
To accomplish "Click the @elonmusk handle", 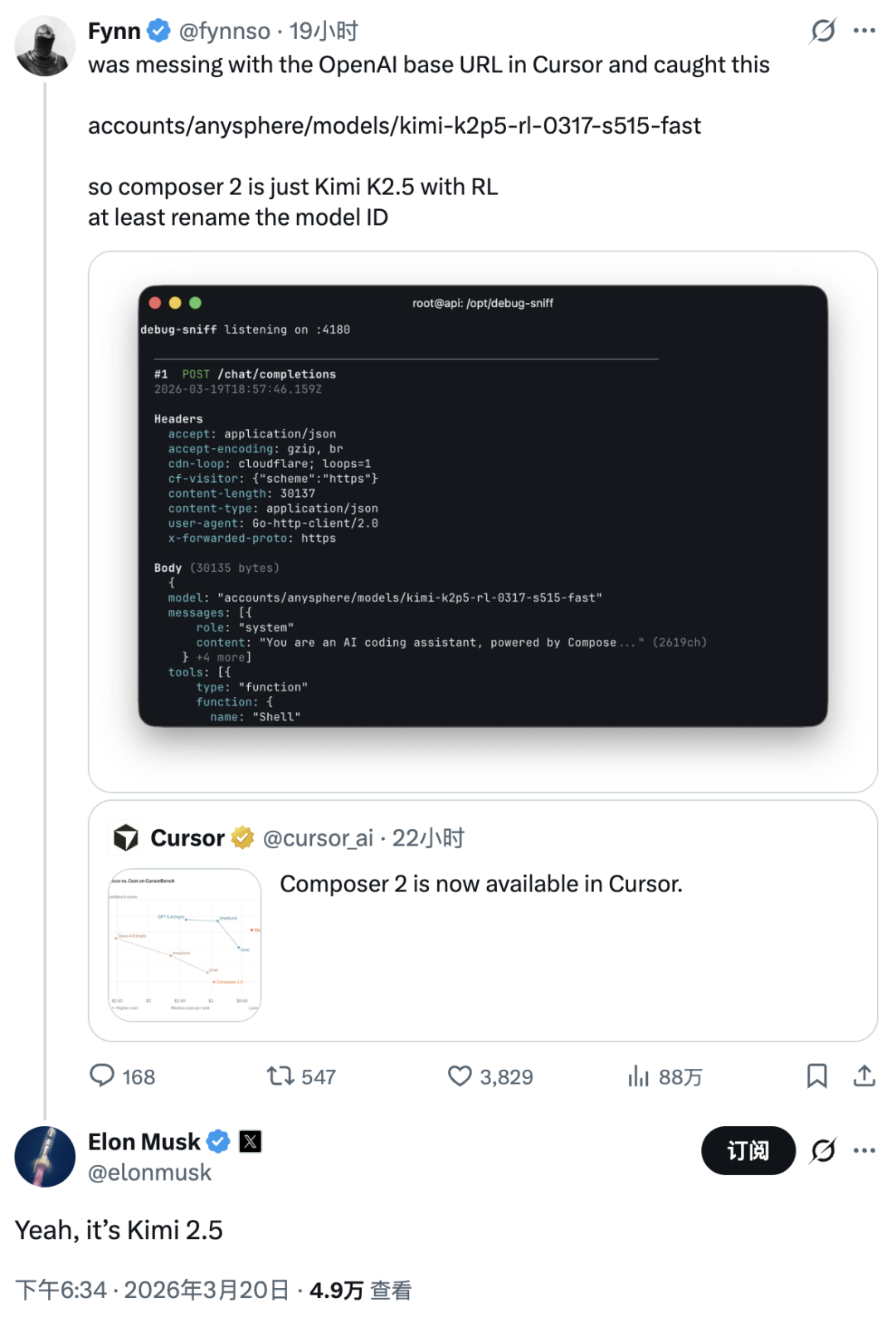I will [x=149, y=1173].
